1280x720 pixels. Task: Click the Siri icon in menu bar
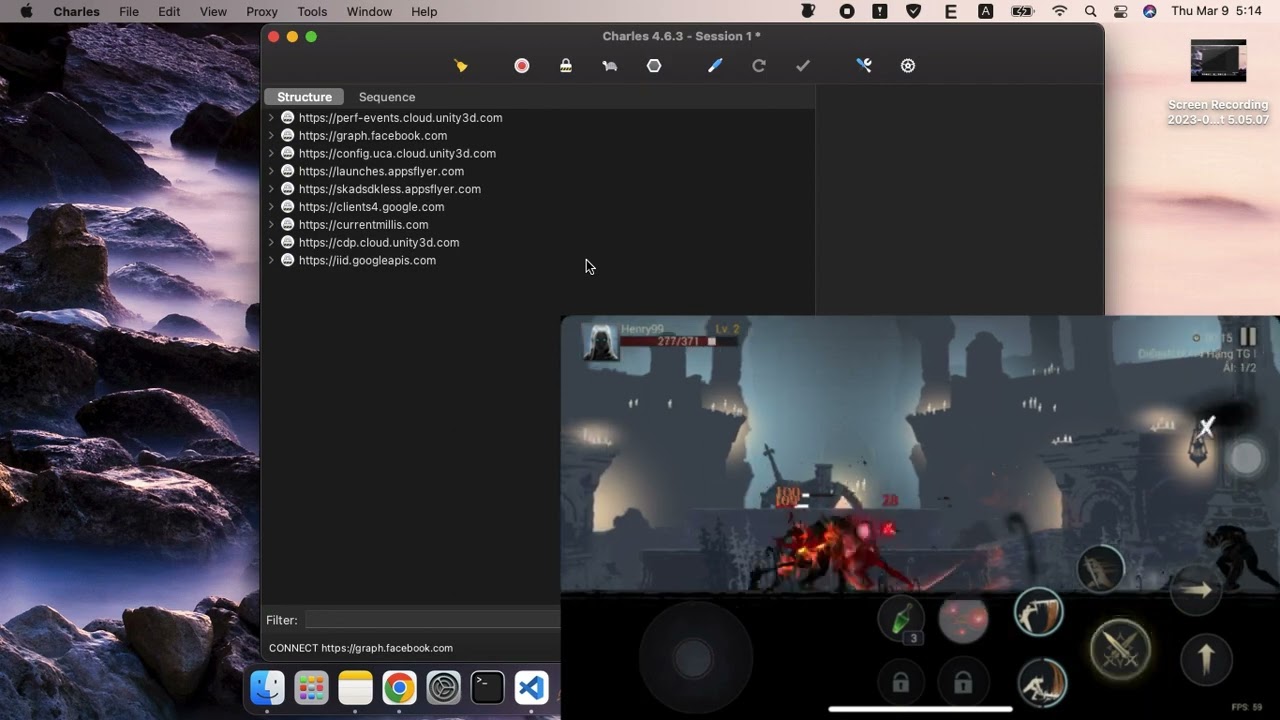point(1150,11)
